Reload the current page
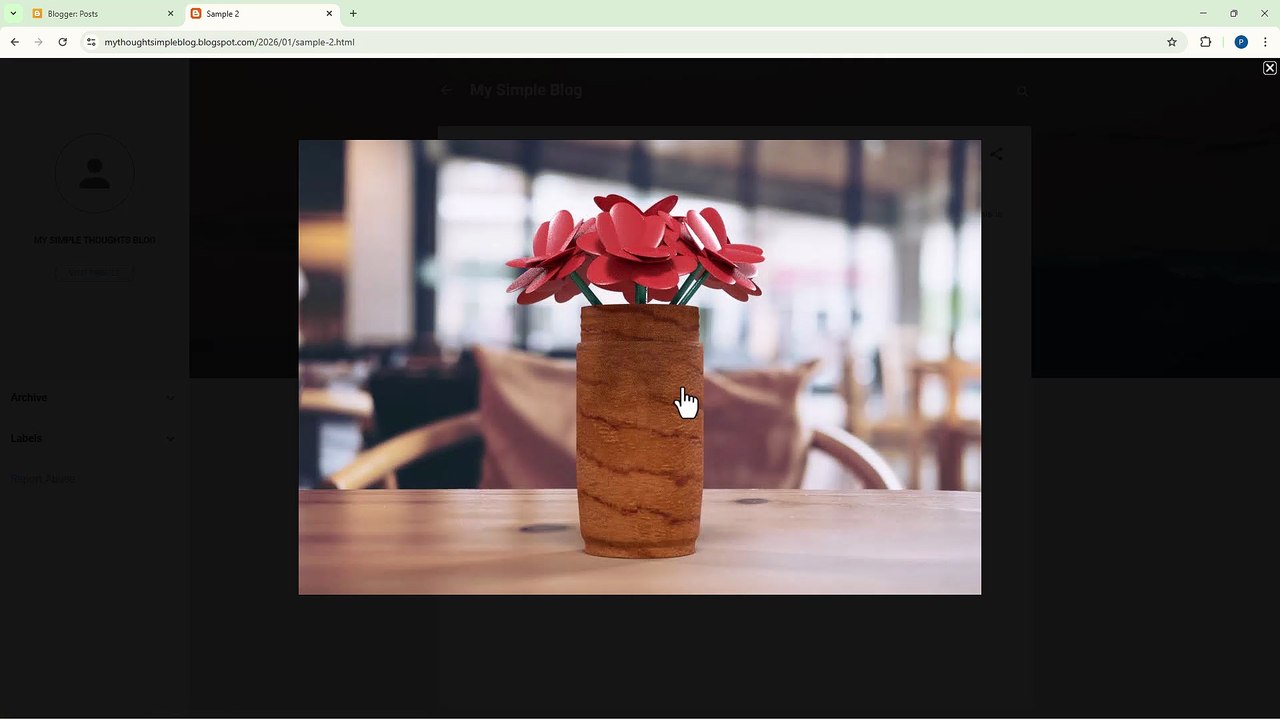Image resolution: width=1280 pixels, height=720 pixels. (x=62, y=42)
